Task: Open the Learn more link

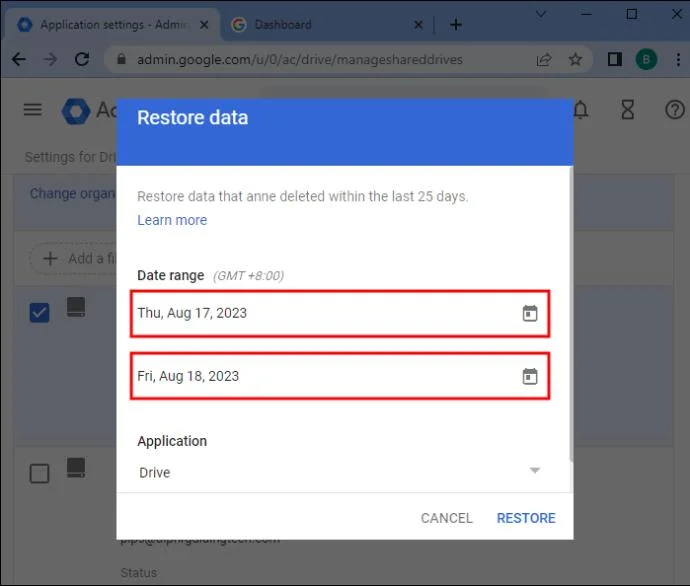Action: pyautogui.click(x=172, y=220)
